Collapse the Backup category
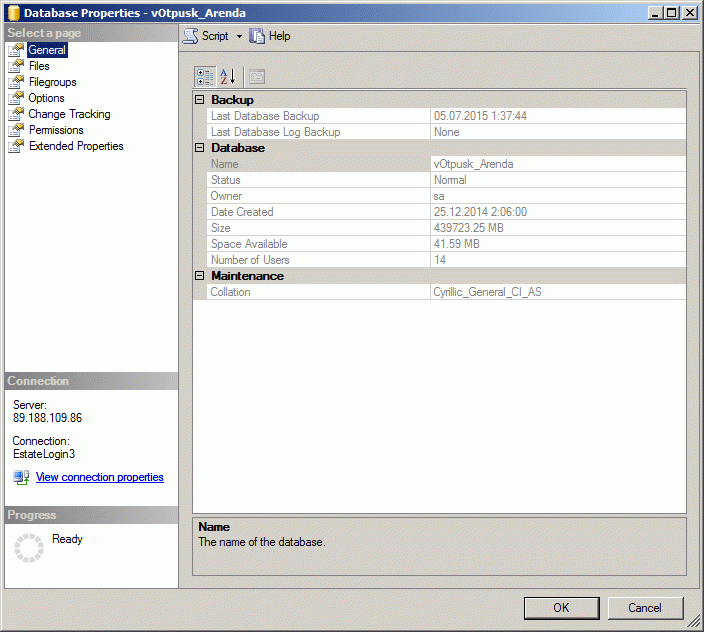The width and height of the screenshot is (704, 632). 200,100
